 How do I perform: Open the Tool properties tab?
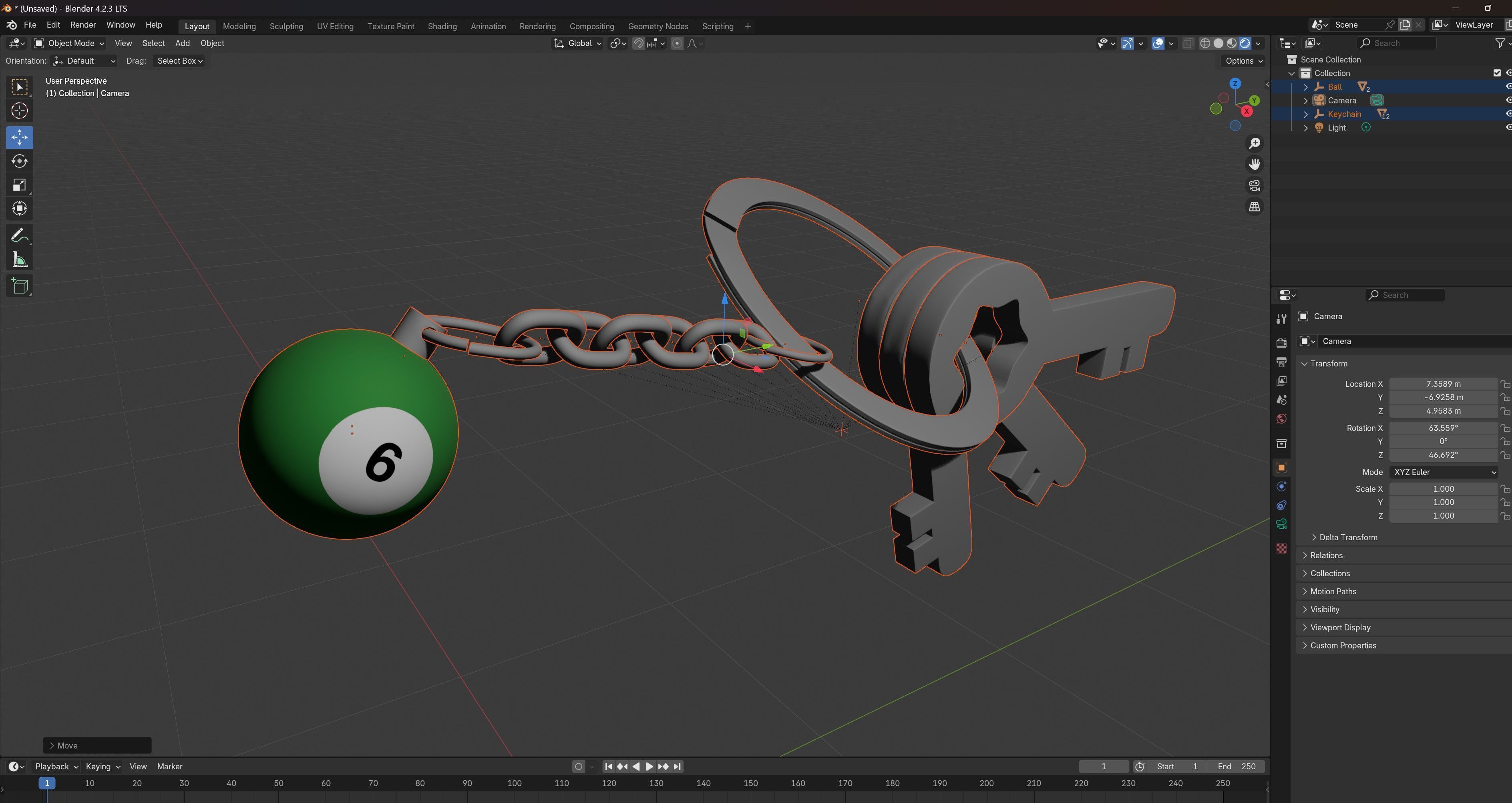tap(1281, 318)
